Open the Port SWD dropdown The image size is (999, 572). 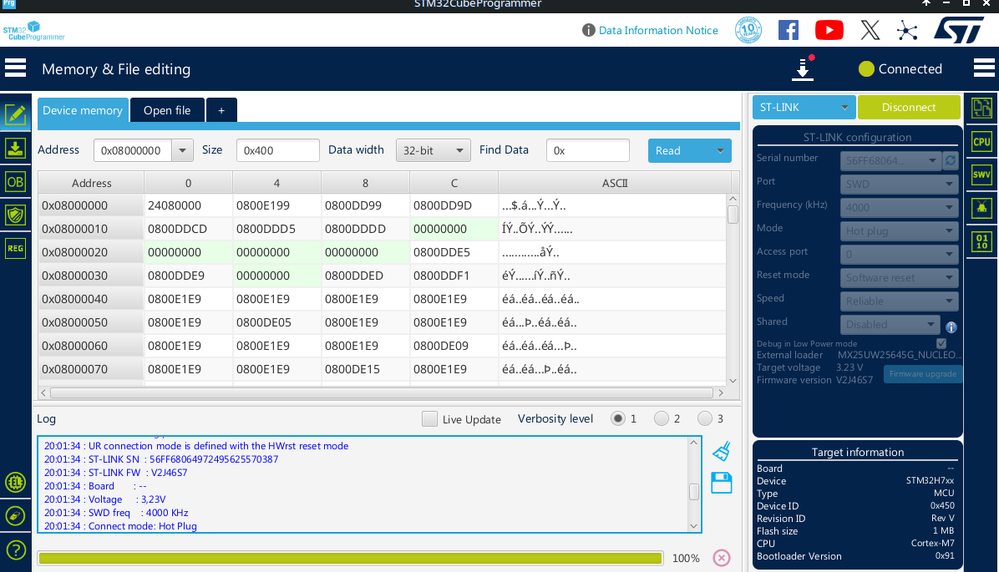[x=900, y=184]
